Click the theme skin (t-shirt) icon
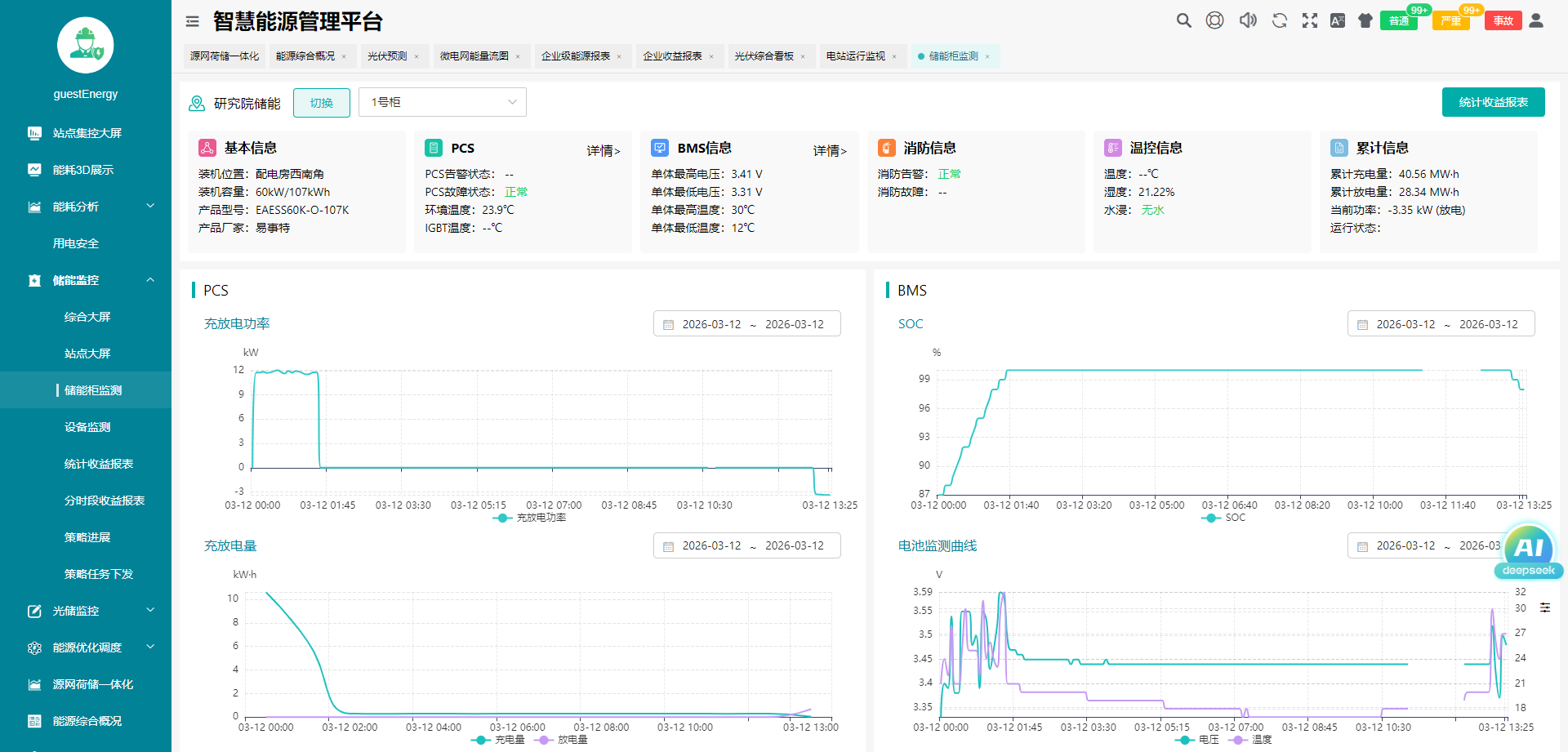 pos(1365,20)
